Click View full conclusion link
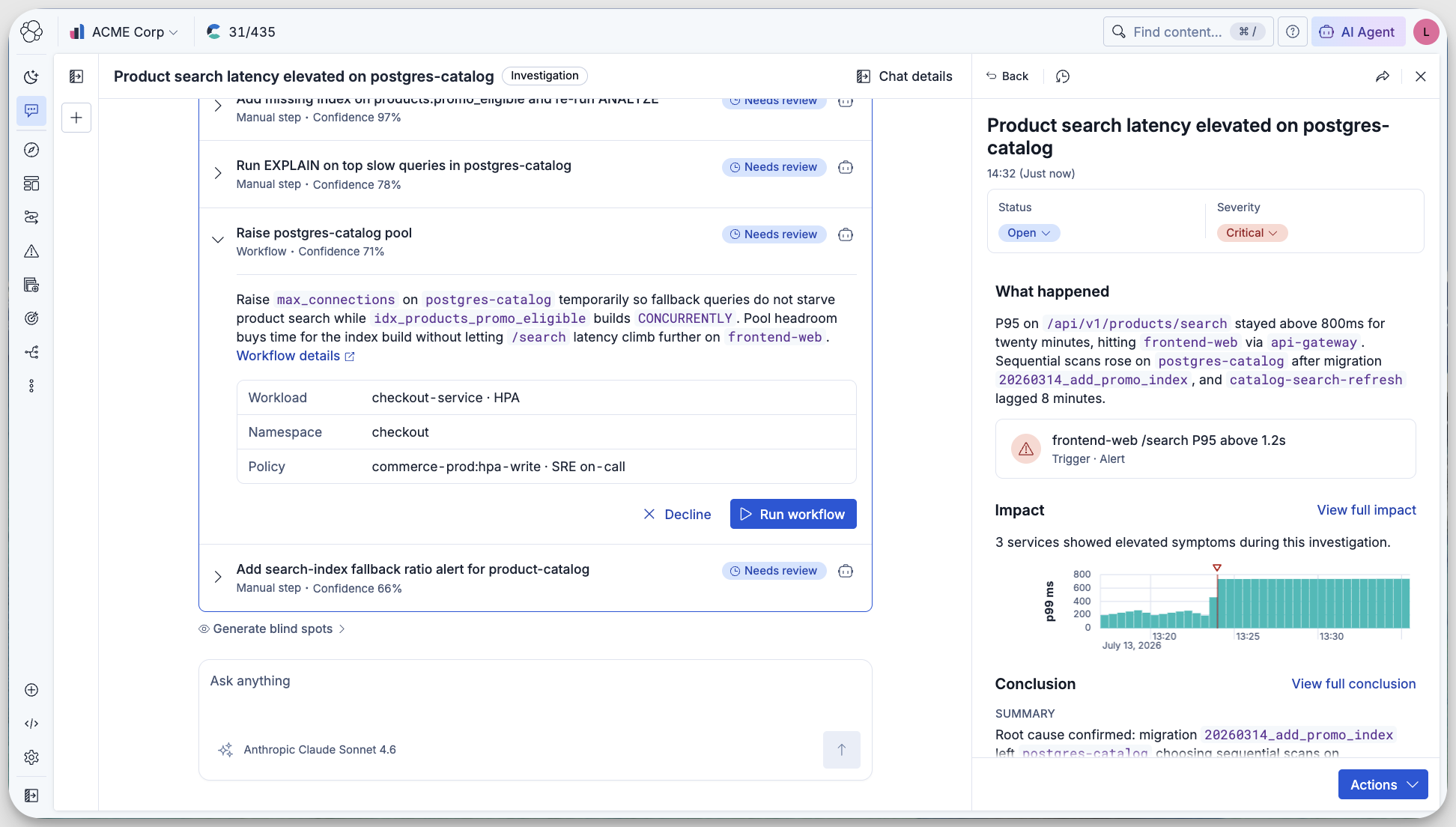This screenshot has height=827, width=1456. coord(1353,684)
